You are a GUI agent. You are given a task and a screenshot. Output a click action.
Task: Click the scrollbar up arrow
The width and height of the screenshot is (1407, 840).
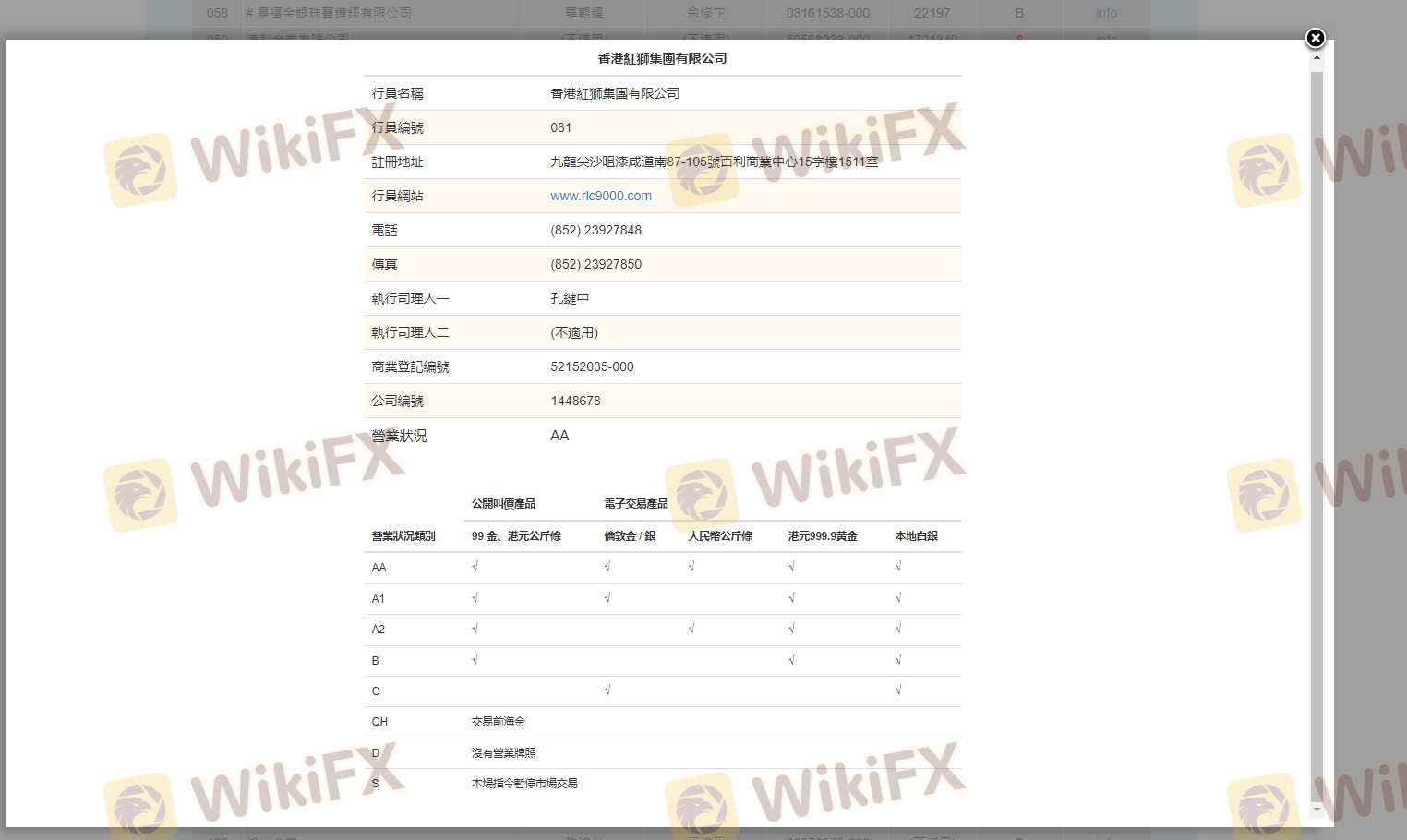(1317, 58)
